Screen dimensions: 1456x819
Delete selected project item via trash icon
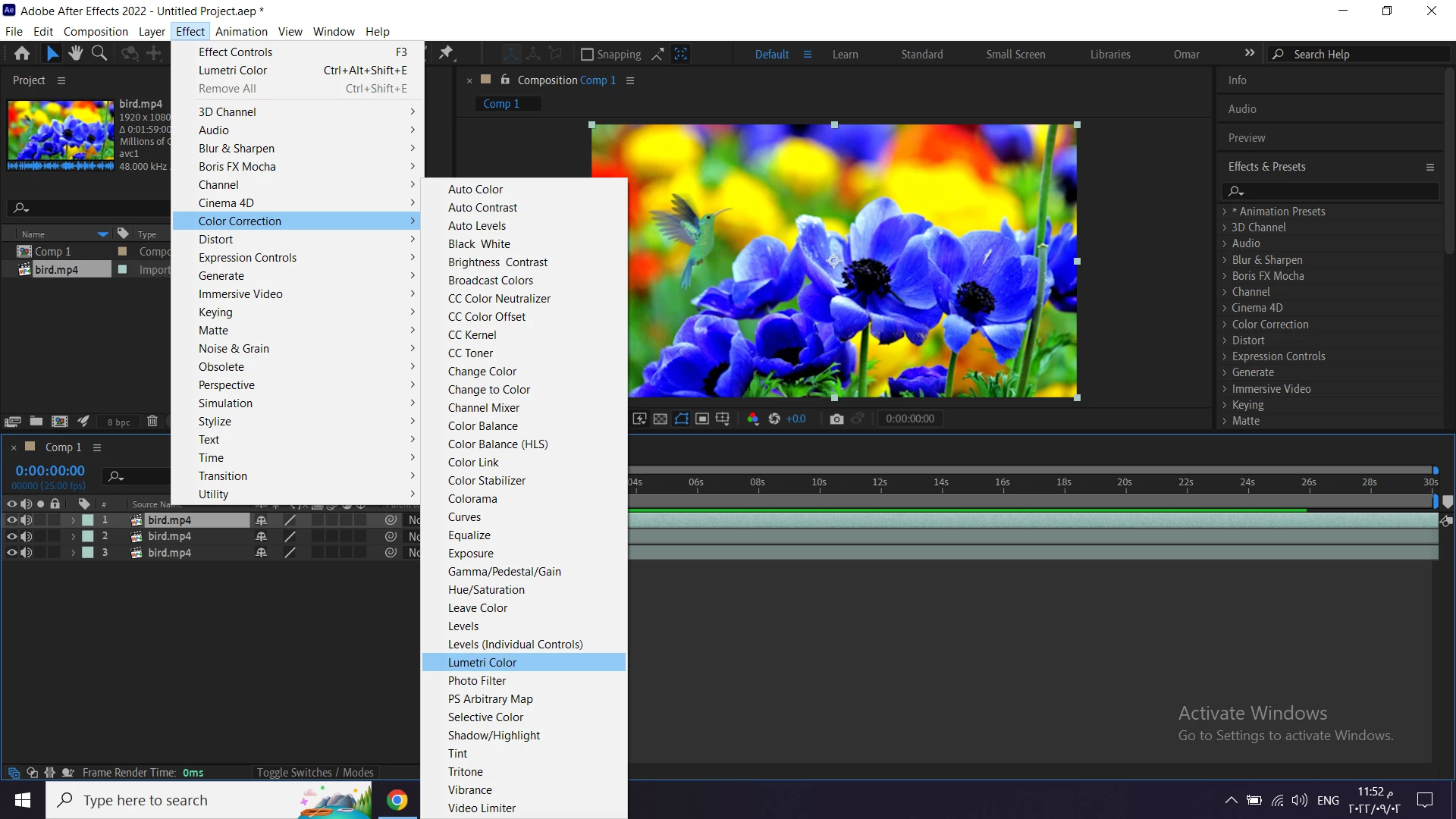tap(152, 422)
